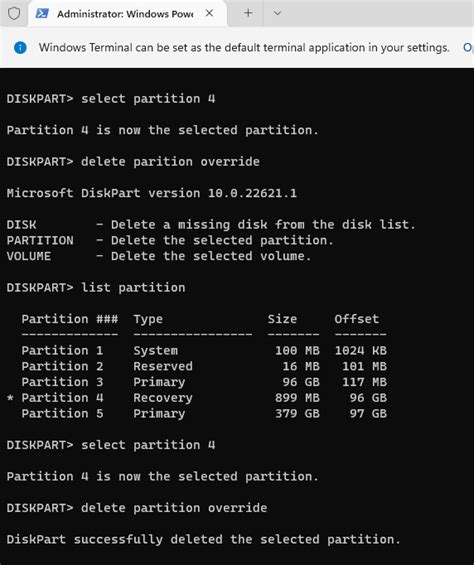
Task: Click the misspelled "delete parition override" command
Action: coord(133,162)
